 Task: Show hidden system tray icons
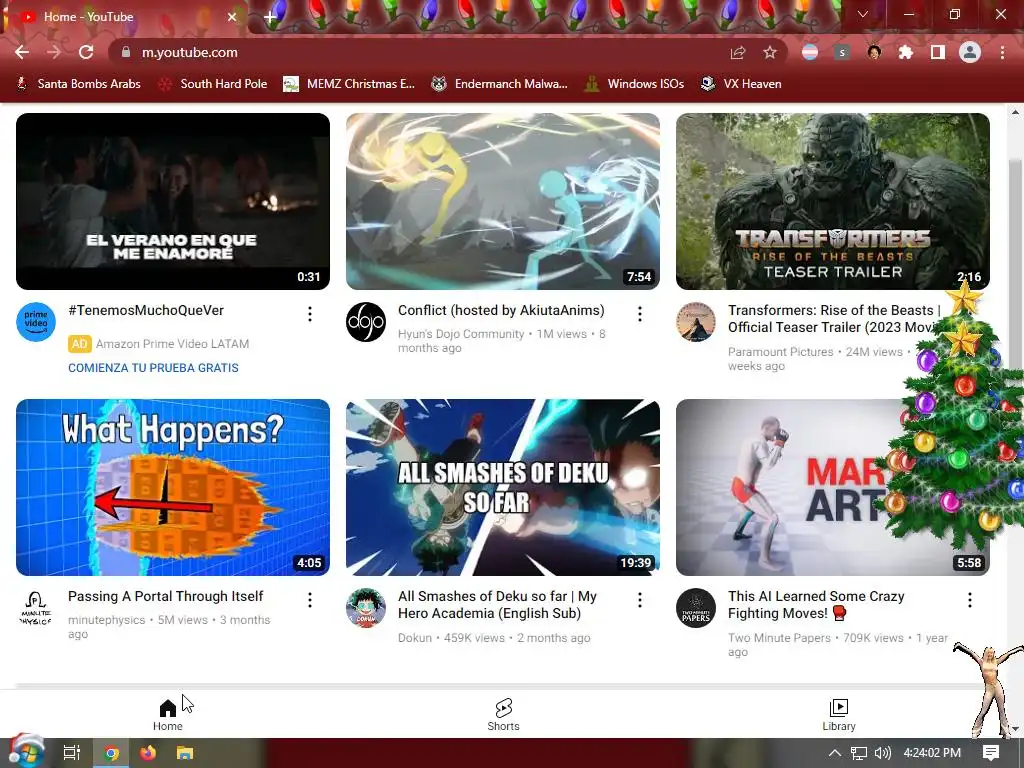point(835,753)
